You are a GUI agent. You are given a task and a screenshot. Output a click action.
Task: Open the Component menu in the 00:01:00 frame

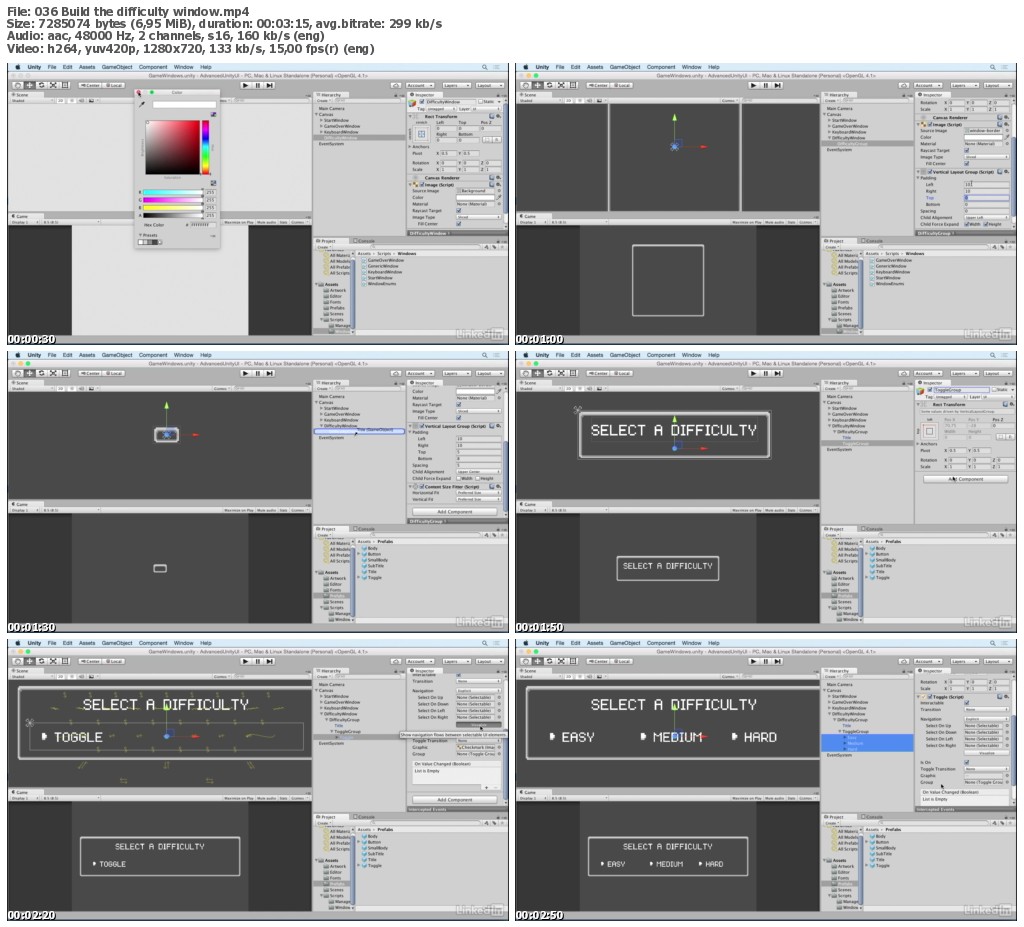(661, 67)
